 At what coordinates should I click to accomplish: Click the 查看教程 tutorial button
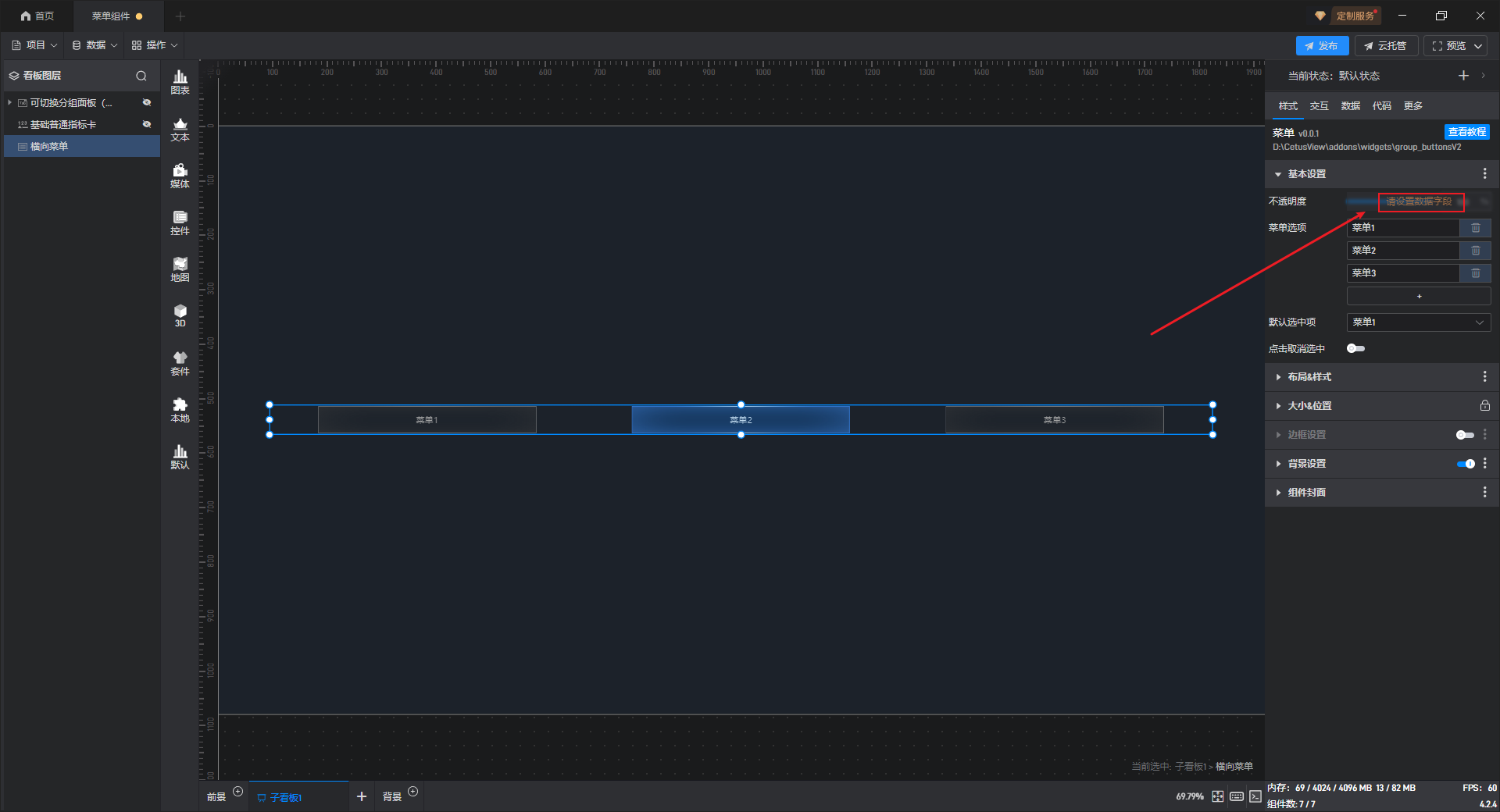pos(1466,132)
